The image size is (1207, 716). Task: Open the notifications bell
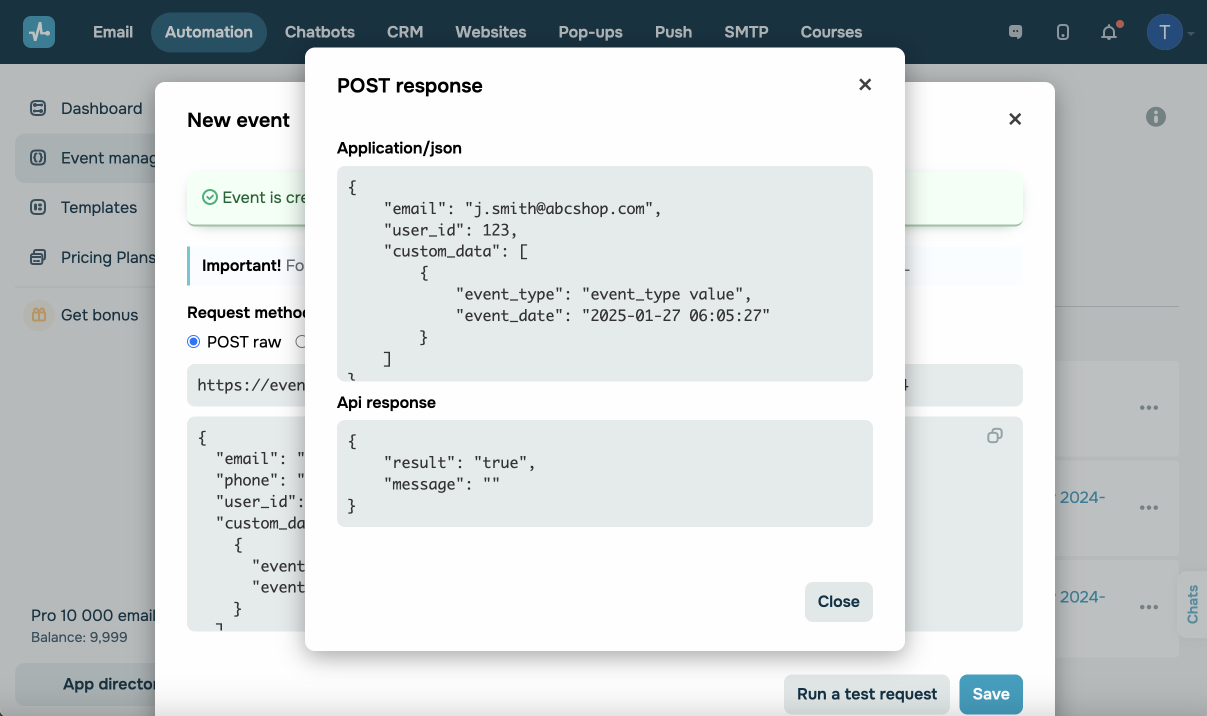[x=1109, y=32]
